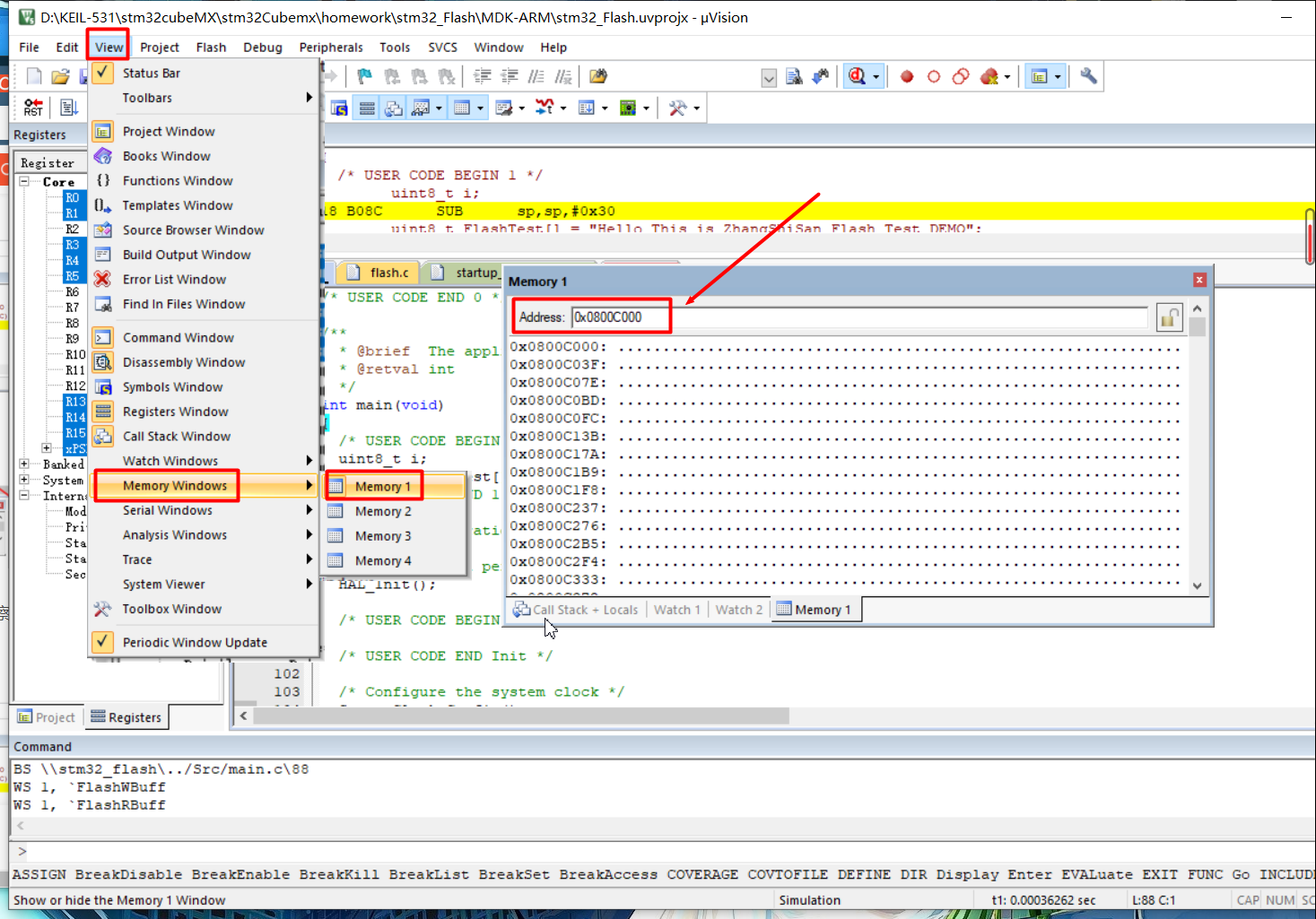The image size is (1316, 919).
Task: Click the Memory windows toolbar icon
Action: [462, 108]
